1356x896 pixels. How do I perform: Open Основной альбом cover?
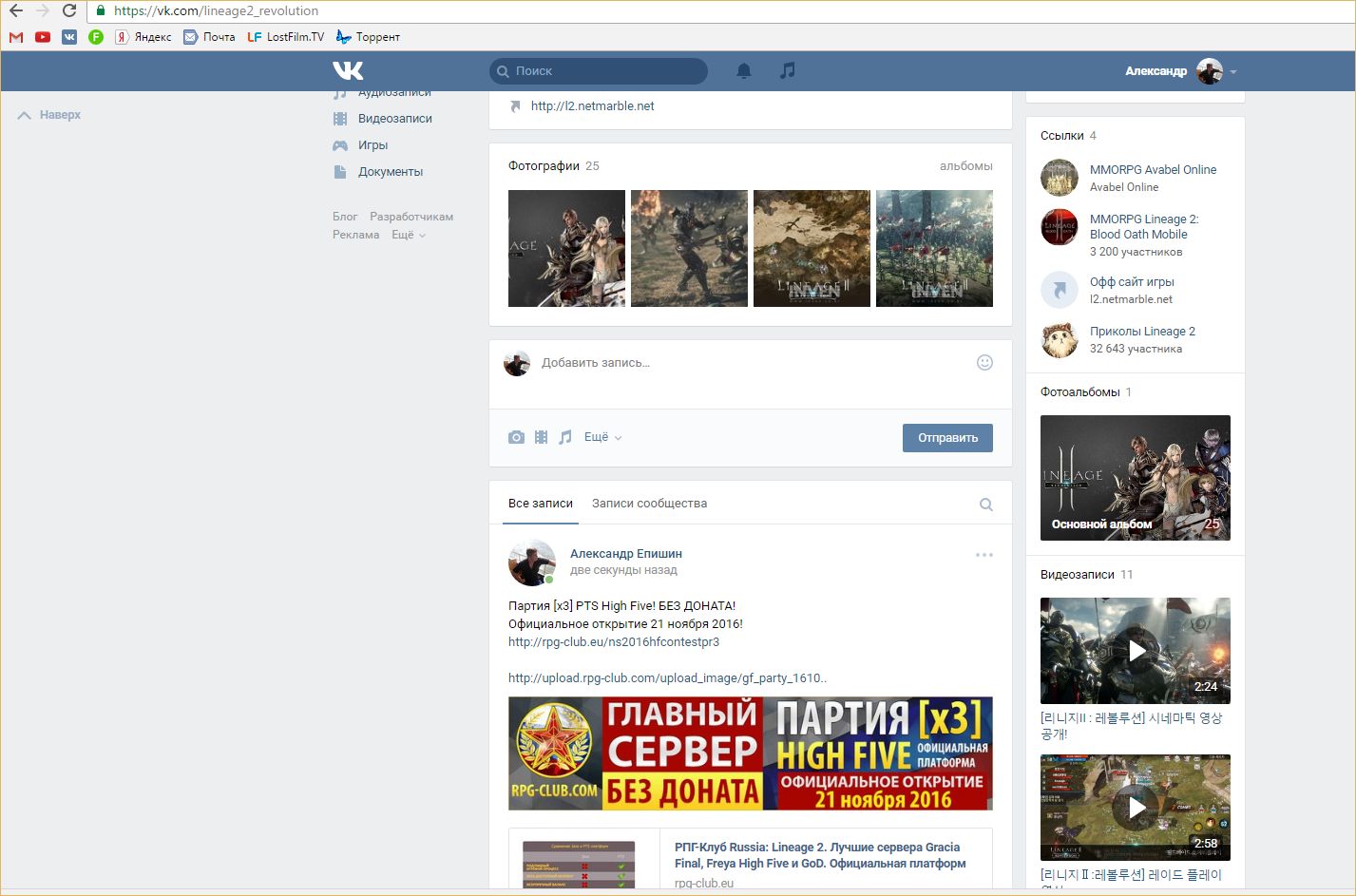coord(1136,478)
